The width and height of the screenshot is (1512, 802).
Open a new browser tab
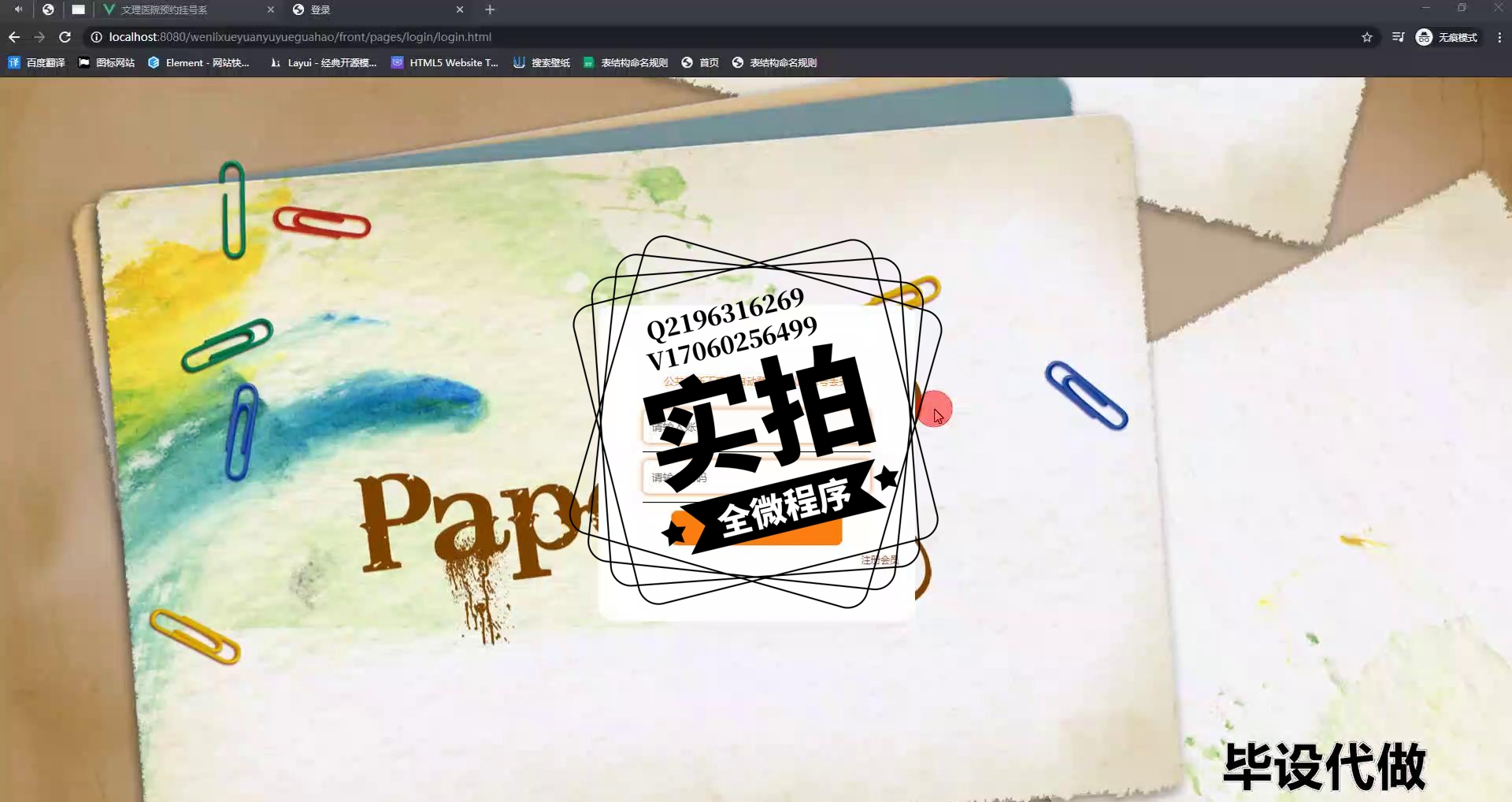pos(490,9)
